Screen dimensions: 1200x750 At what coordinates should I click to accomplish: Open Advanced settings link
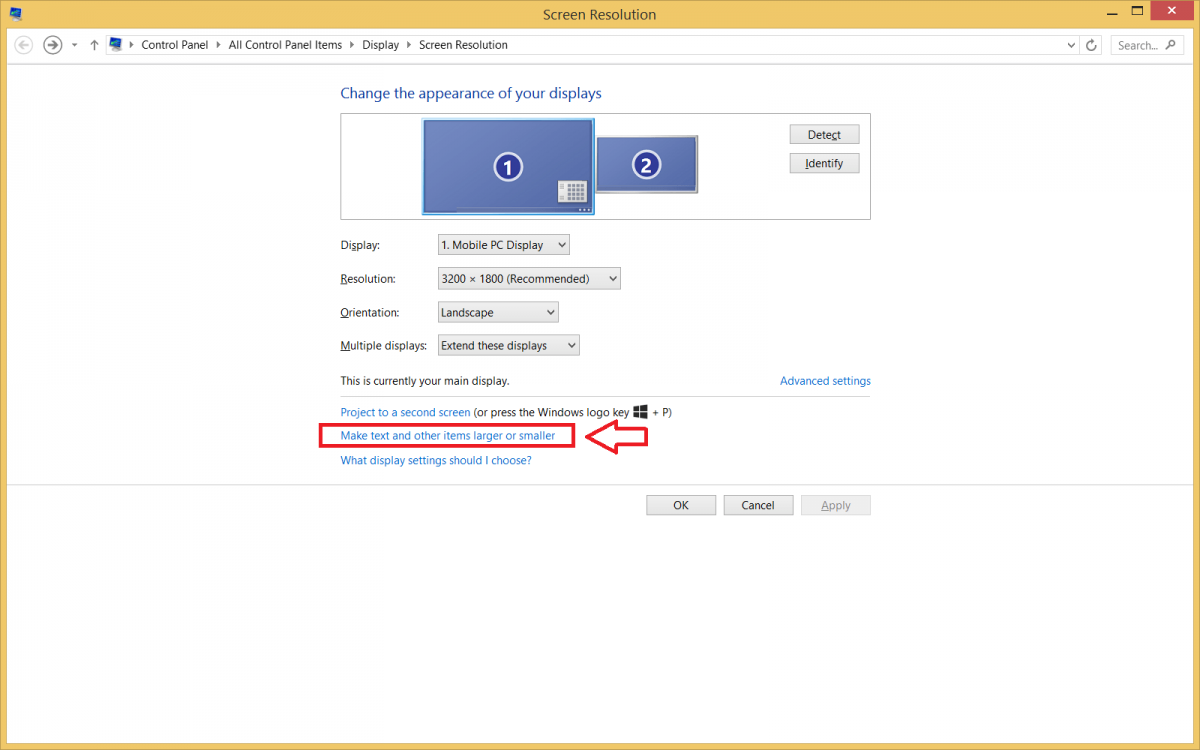pyautogui.click(x=825, y=381)
